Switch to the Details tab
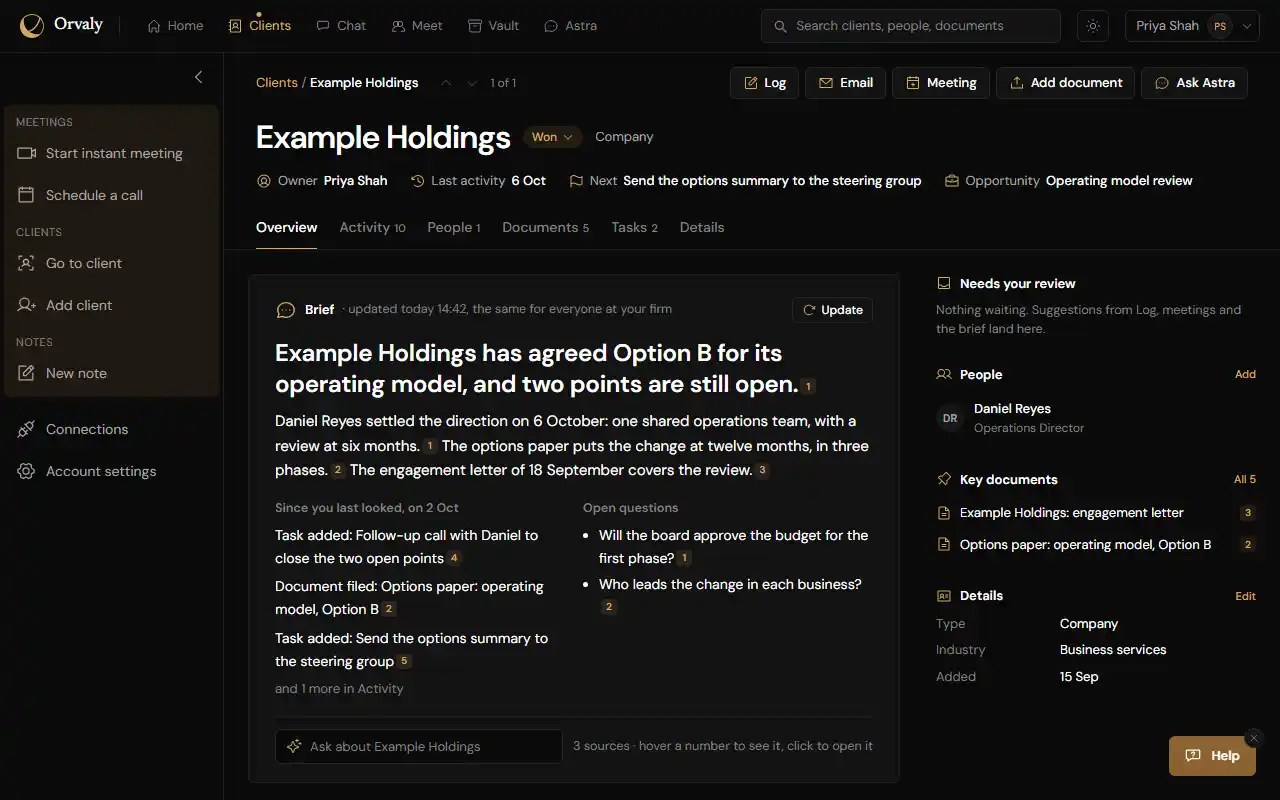This screenshot has height=800, width=1280. 702,227
